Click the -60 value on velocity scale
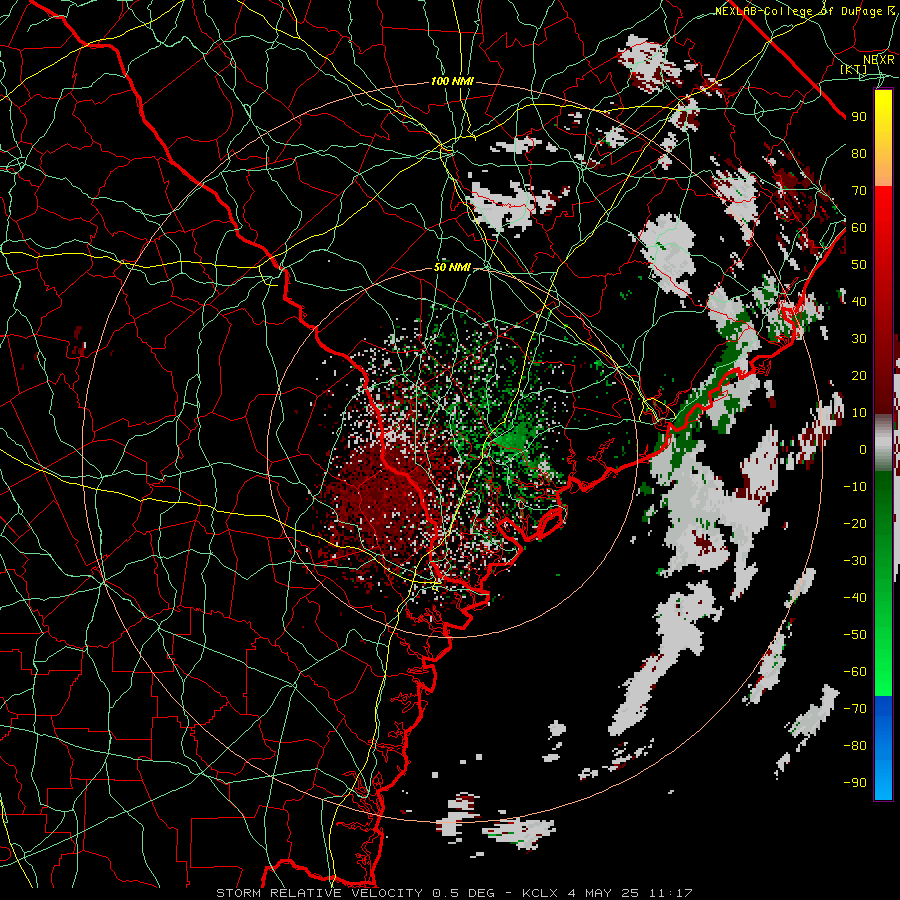Screen dimensions: 900x900 (x=855, y=672)
